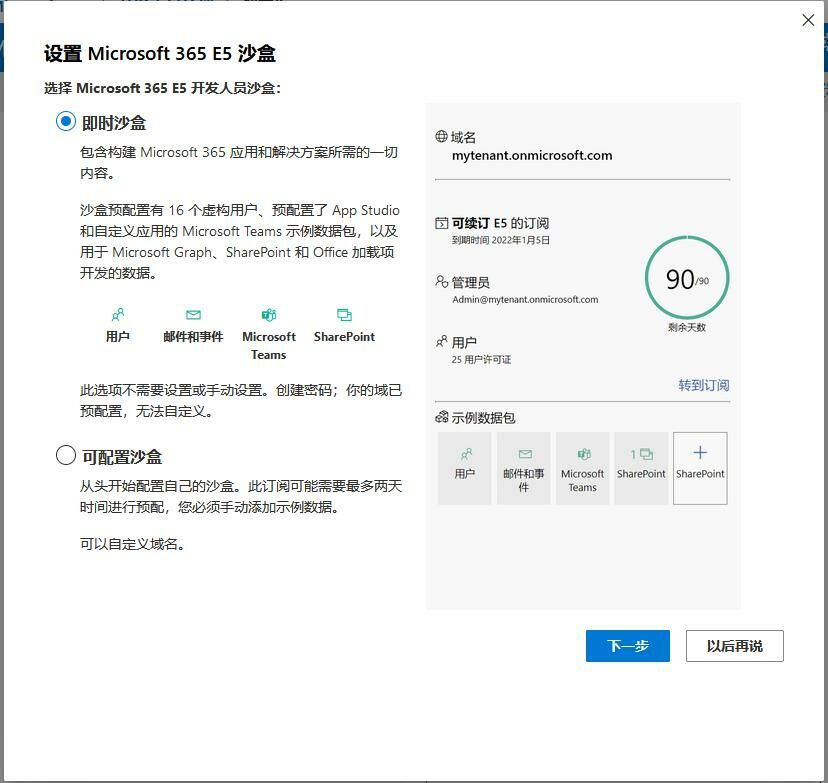Select the Microsoft Teams sample data tile
The image size is (828, 783).
tap(582, 468)
